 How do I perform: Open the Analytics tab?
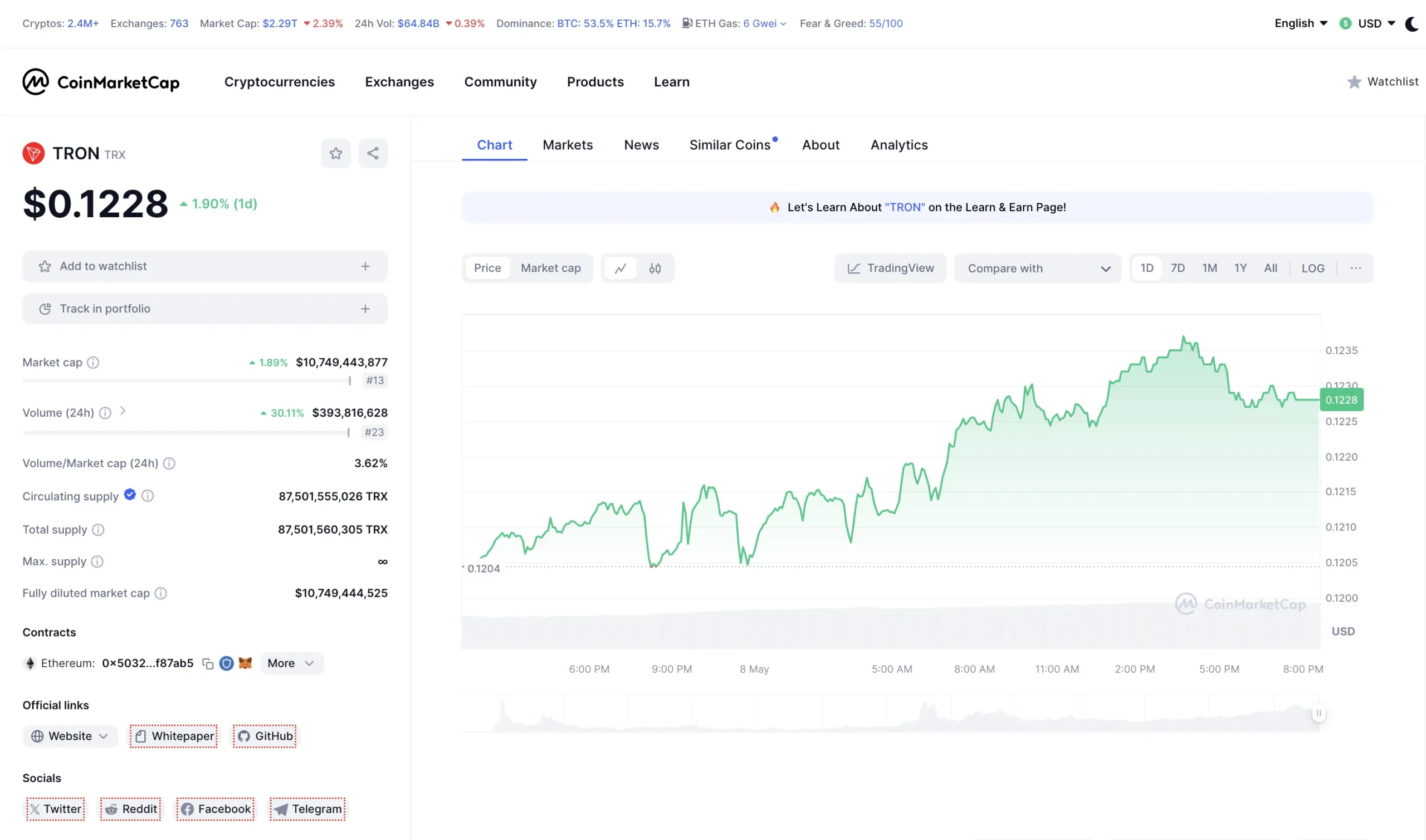click(898, 145)
